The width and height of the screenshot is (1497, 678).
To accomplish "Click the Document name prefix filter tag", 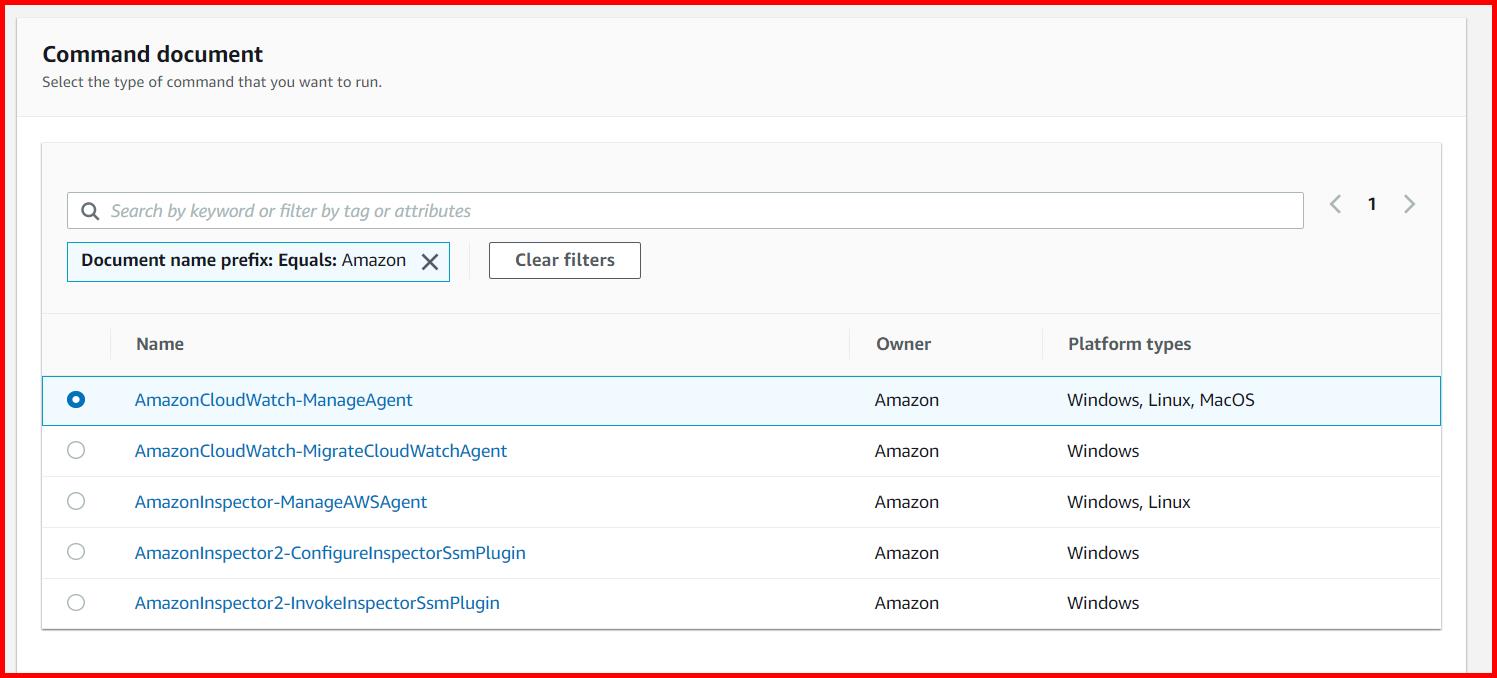I will [x=240, y=260].
